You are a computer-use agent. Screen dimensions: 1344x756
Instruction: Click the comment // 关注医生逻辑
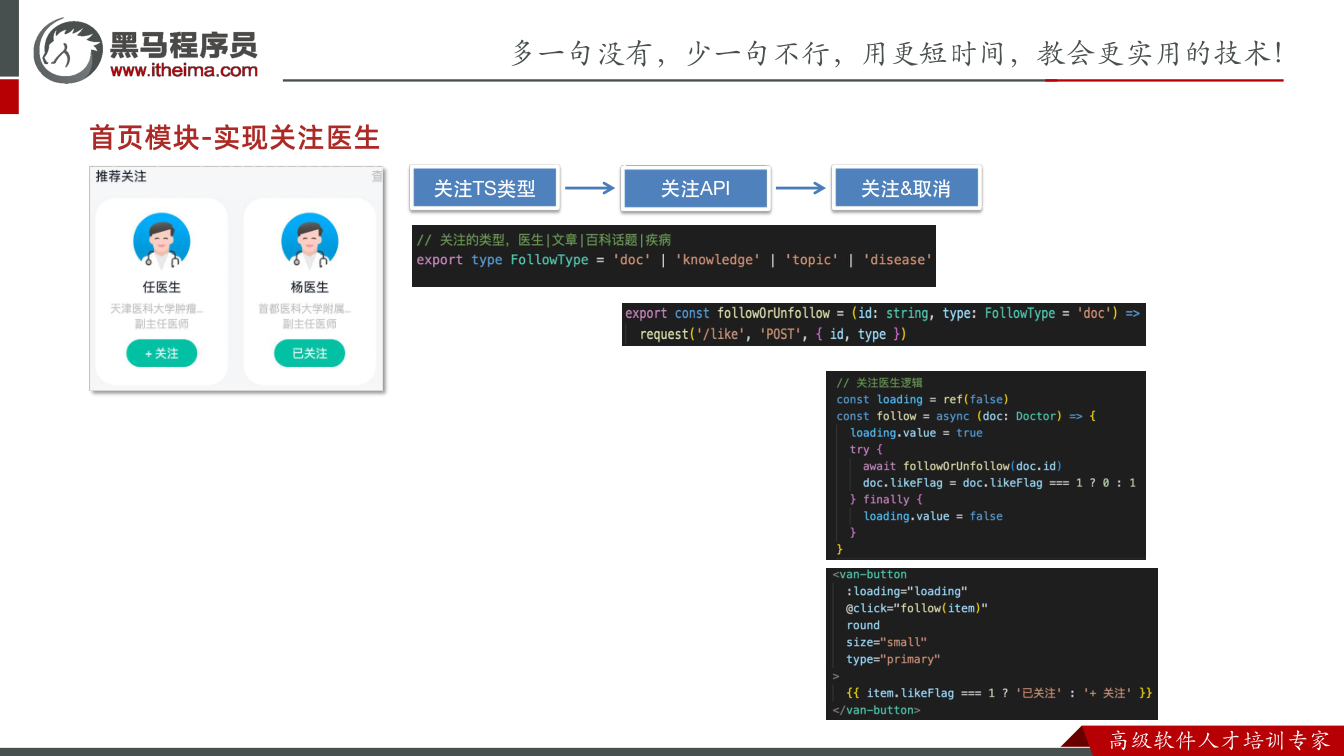[x=879, y=383]
